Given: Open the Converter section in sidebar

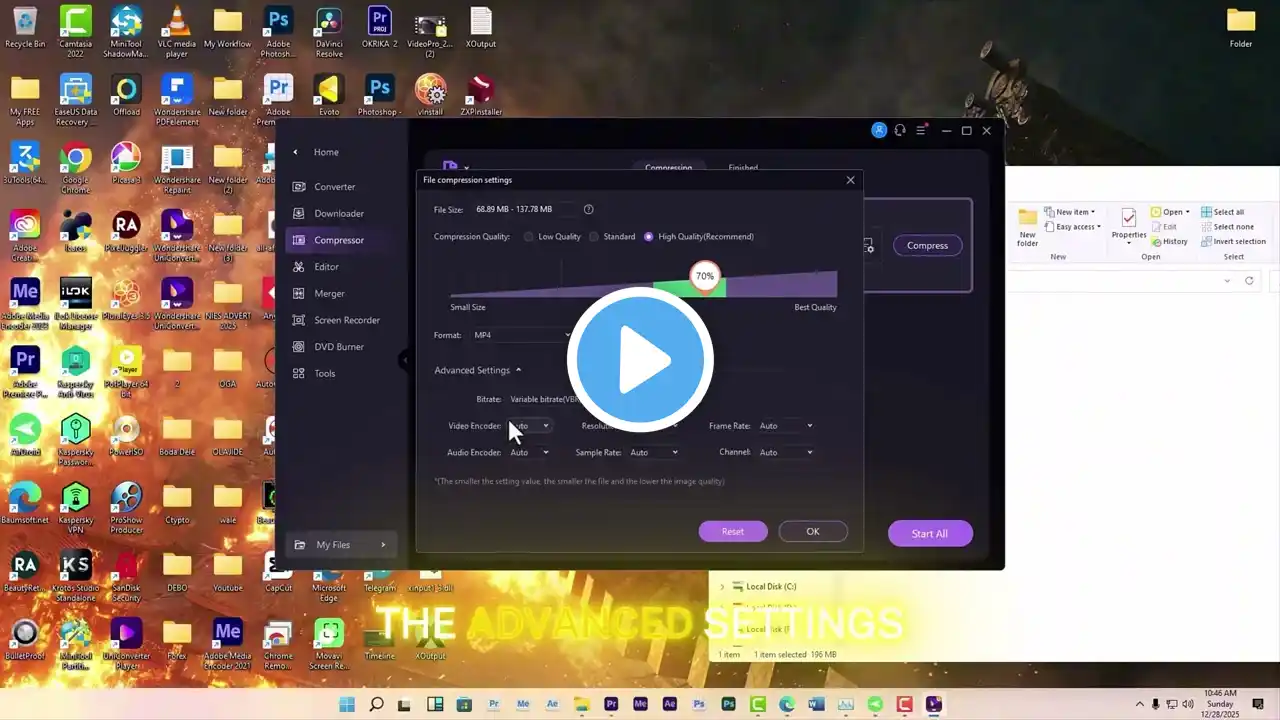Looking at the screenshot, I should [x=335, y=187].
